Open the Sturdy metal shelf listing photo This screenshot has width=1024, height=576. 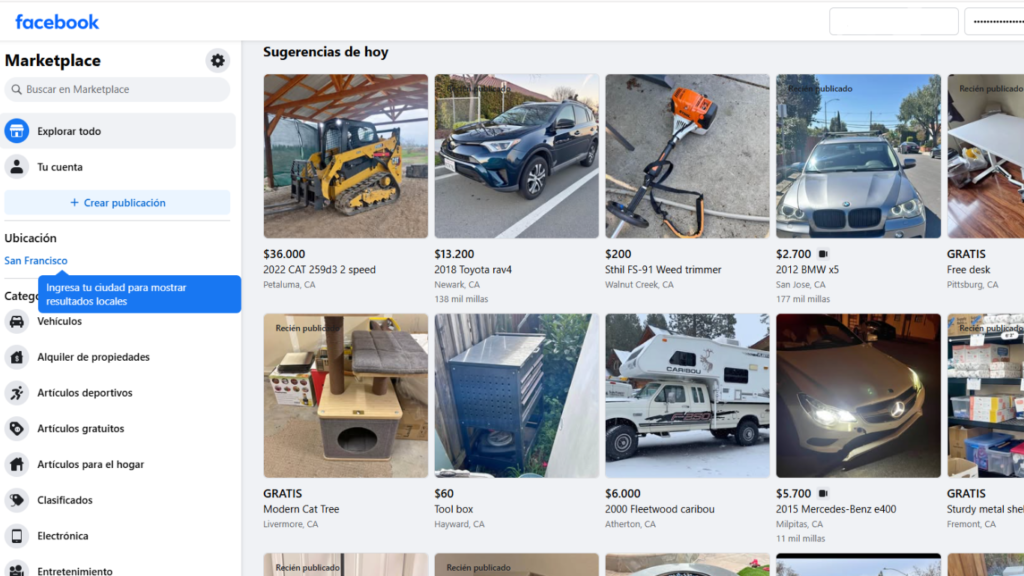(x=985, y=396)
